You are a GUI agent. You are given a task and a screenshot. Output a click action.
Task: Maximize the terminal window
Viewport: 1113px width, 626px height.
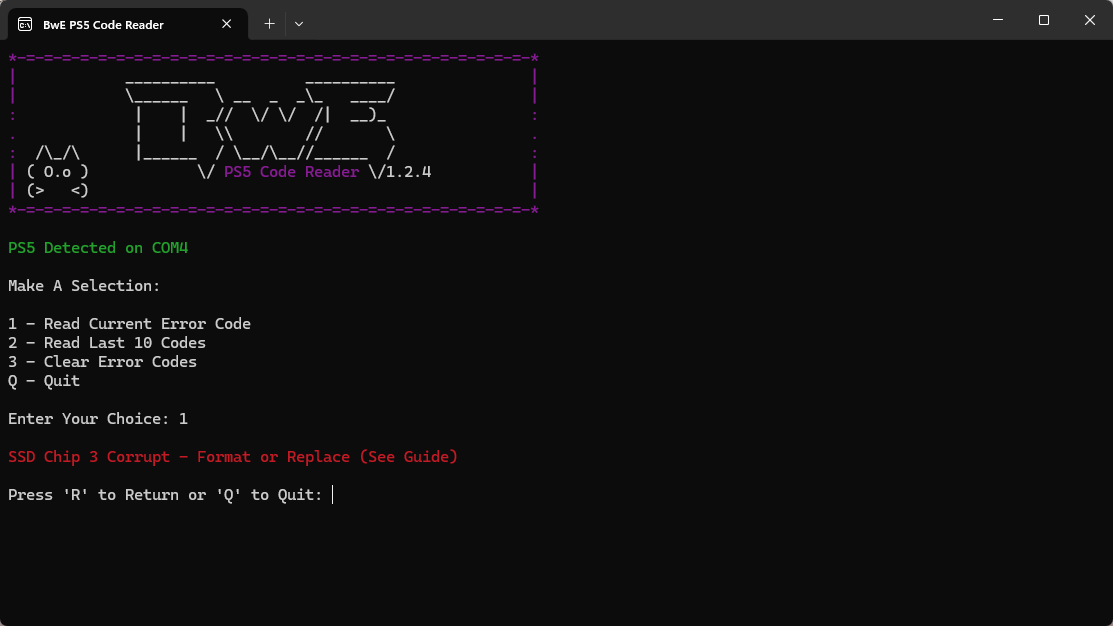pyautogui.click(x=1043, y=20)
